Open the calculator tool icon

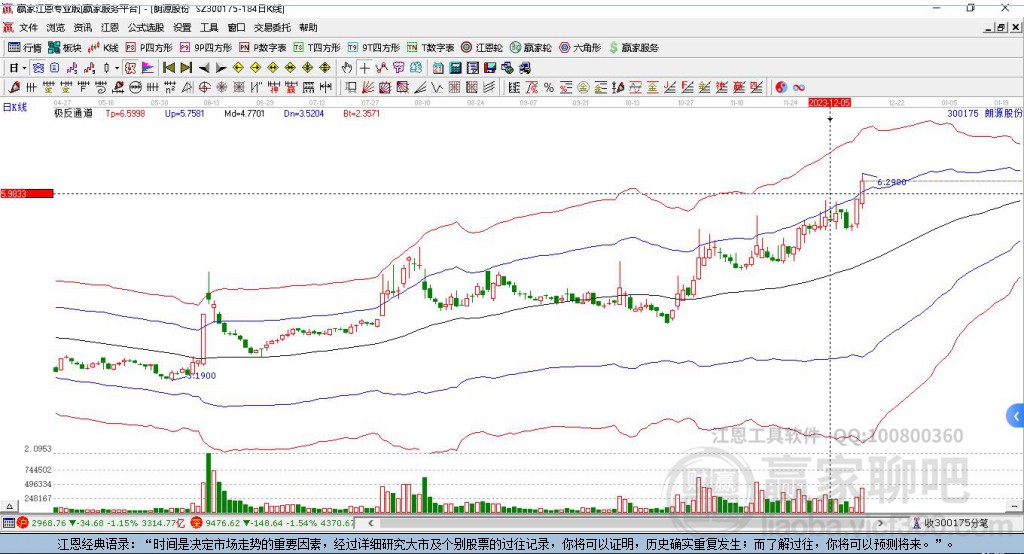click(456, 68)
